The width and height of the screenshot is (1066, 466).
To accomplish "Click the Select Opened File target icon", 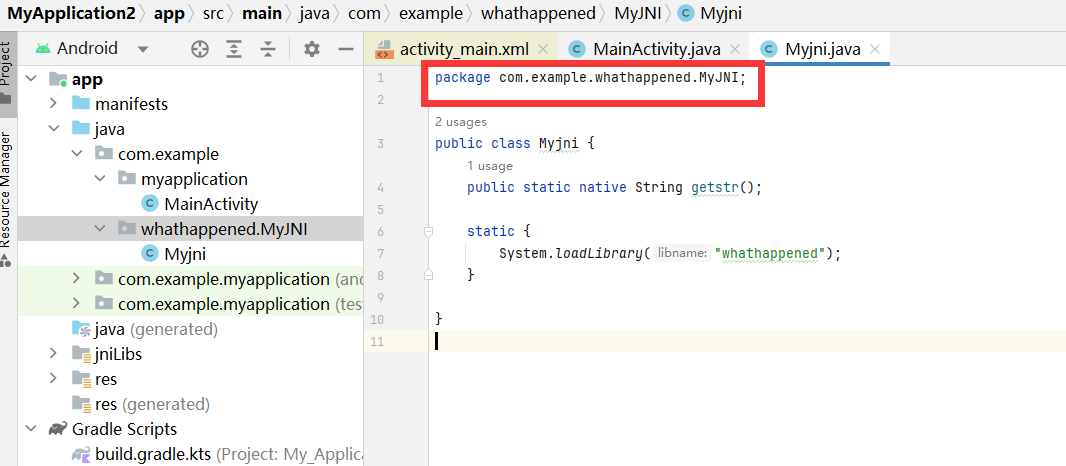I will pyautogui.click(x=200, y=49).
